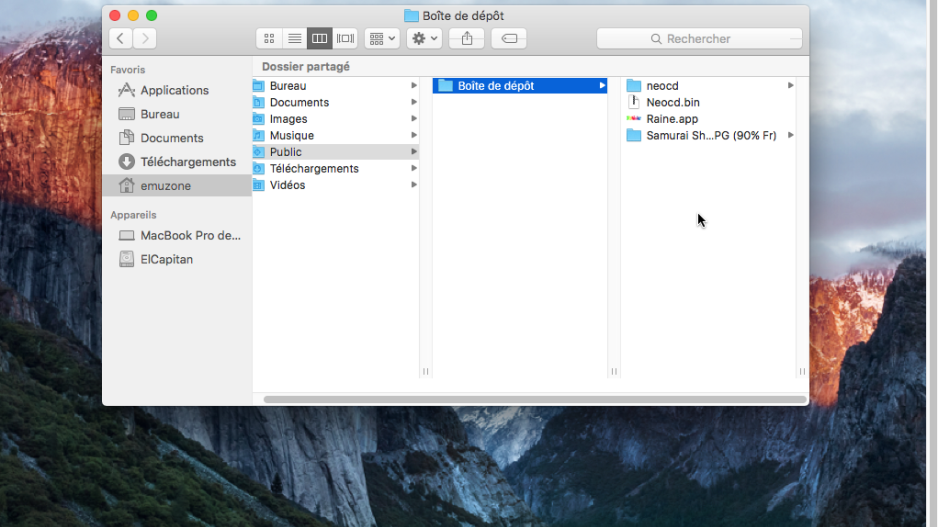This screenshot has width=938, height=527.
Task: Open the gear action menu
Action: (x=425, y=38)
